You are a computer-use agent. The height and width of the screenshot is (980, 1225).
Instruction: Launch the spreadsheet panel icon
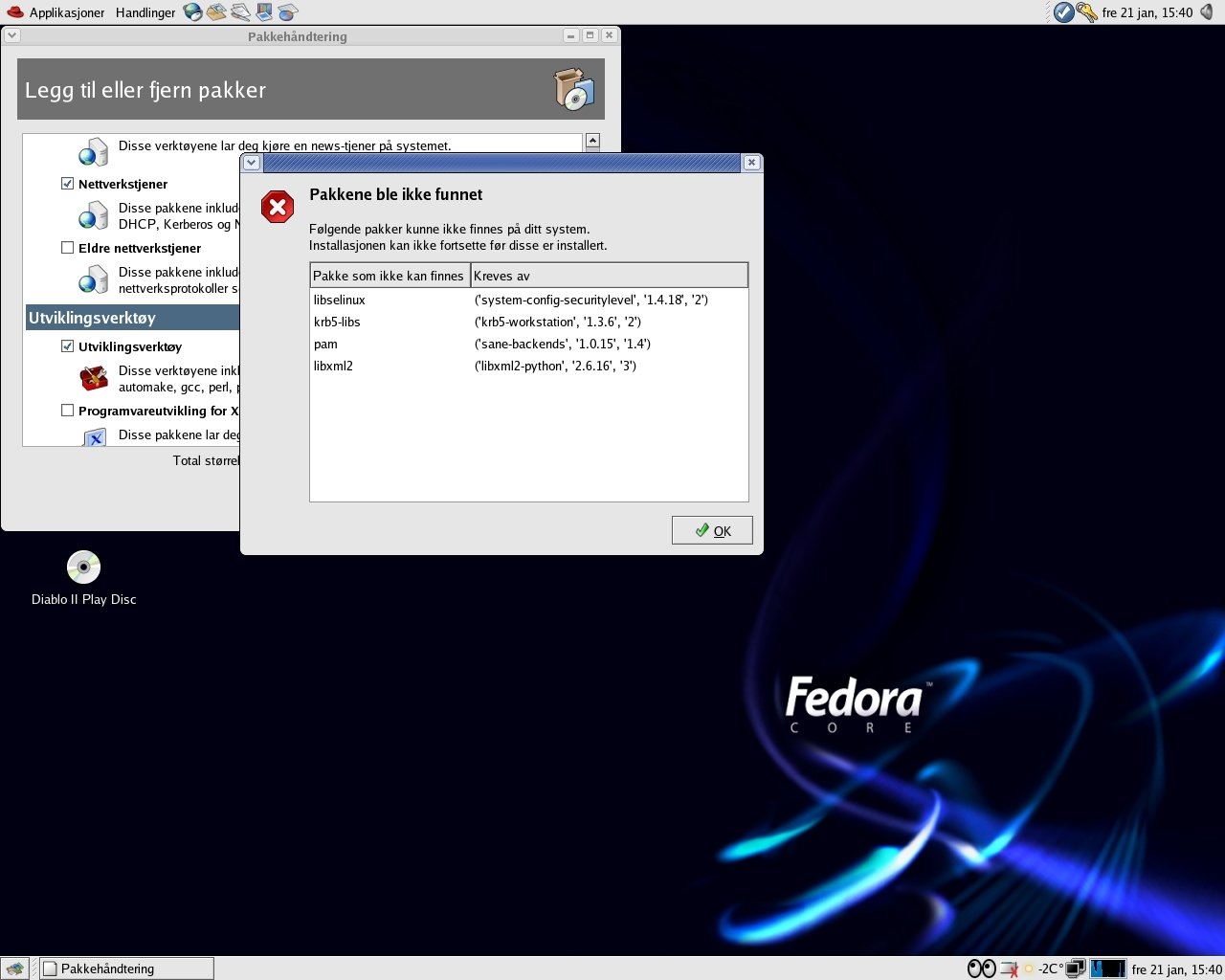[x=288, y=12]
